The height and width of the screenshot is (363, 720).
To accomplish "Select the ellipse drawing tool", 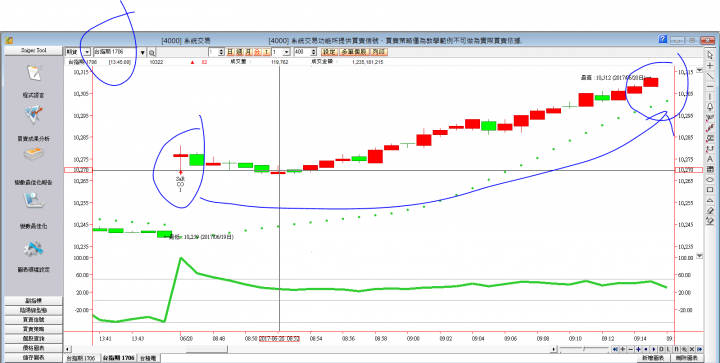I will 710,179.
